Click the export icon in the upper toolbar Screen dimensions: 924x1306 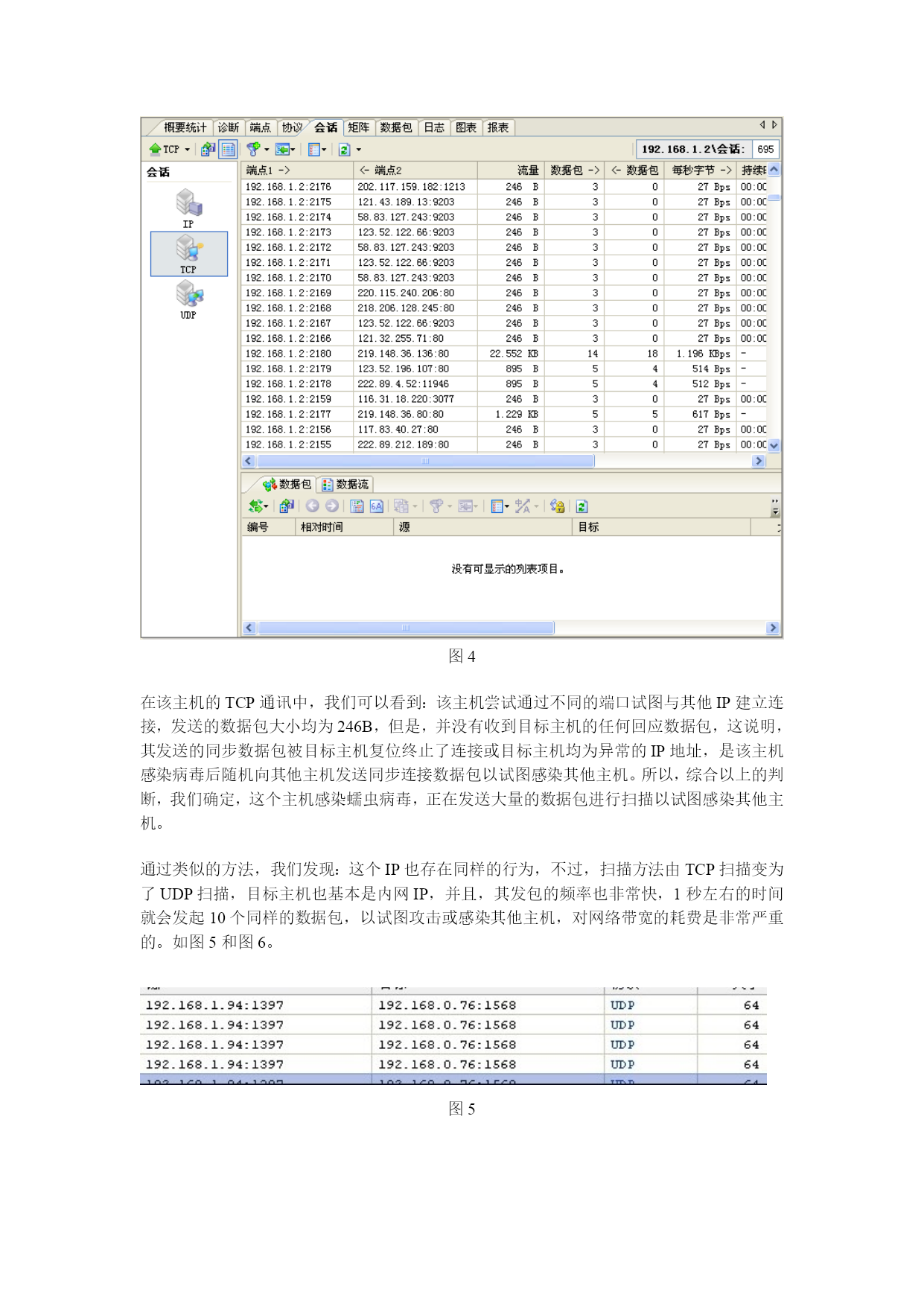pyautogui.click(x=283, y=150)
